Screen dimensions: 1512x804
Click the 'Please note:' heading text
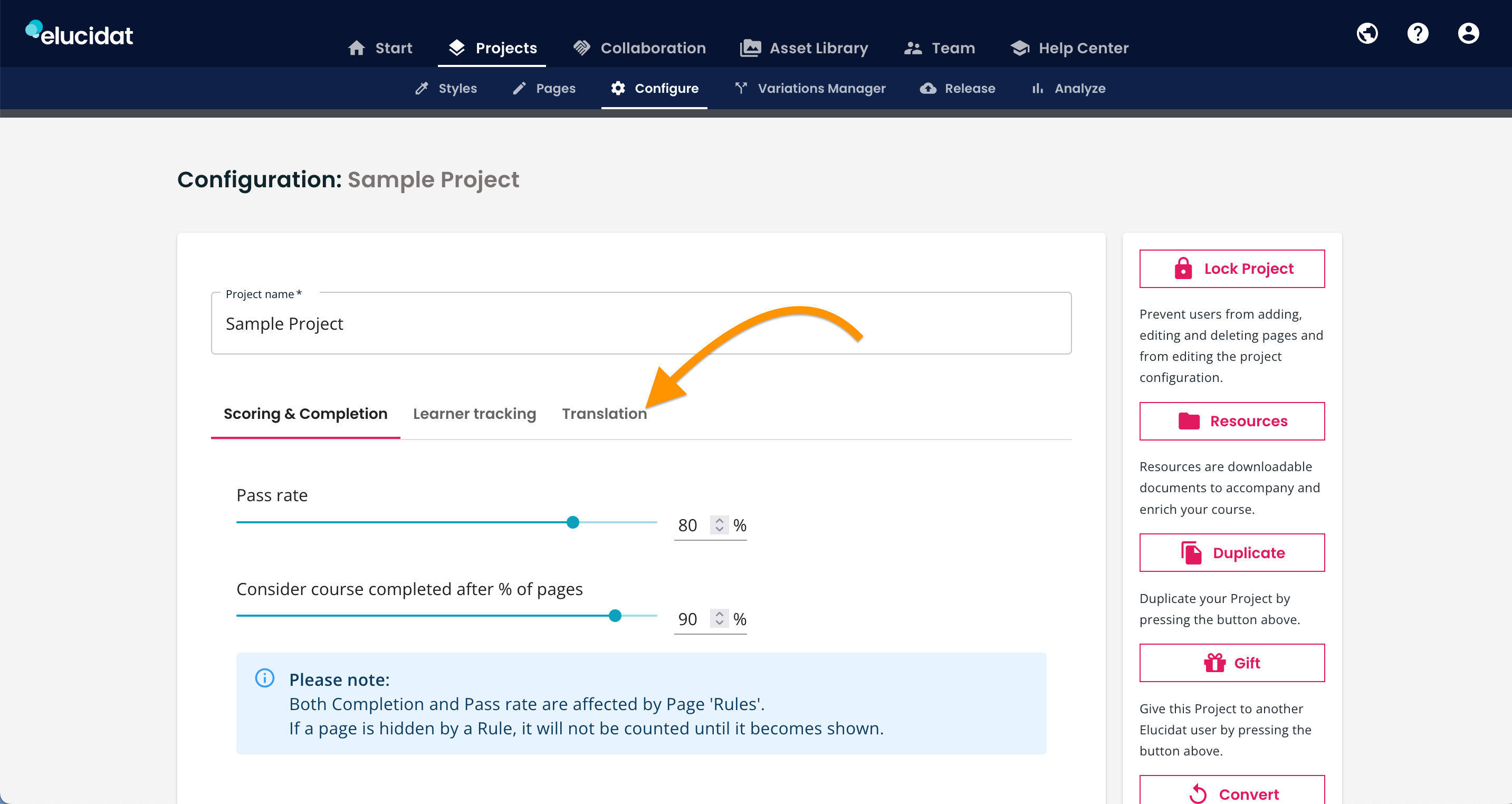point(339,679)
